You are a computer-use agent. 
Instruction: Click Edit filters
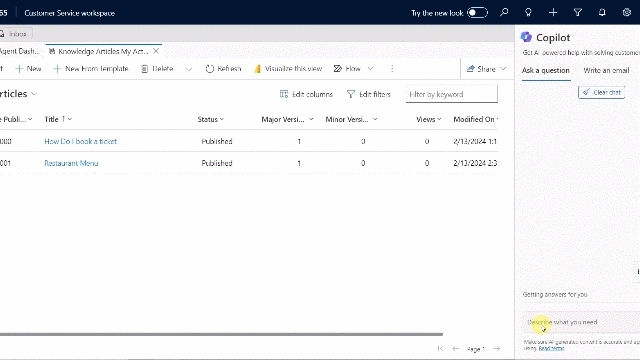(369, 94)
